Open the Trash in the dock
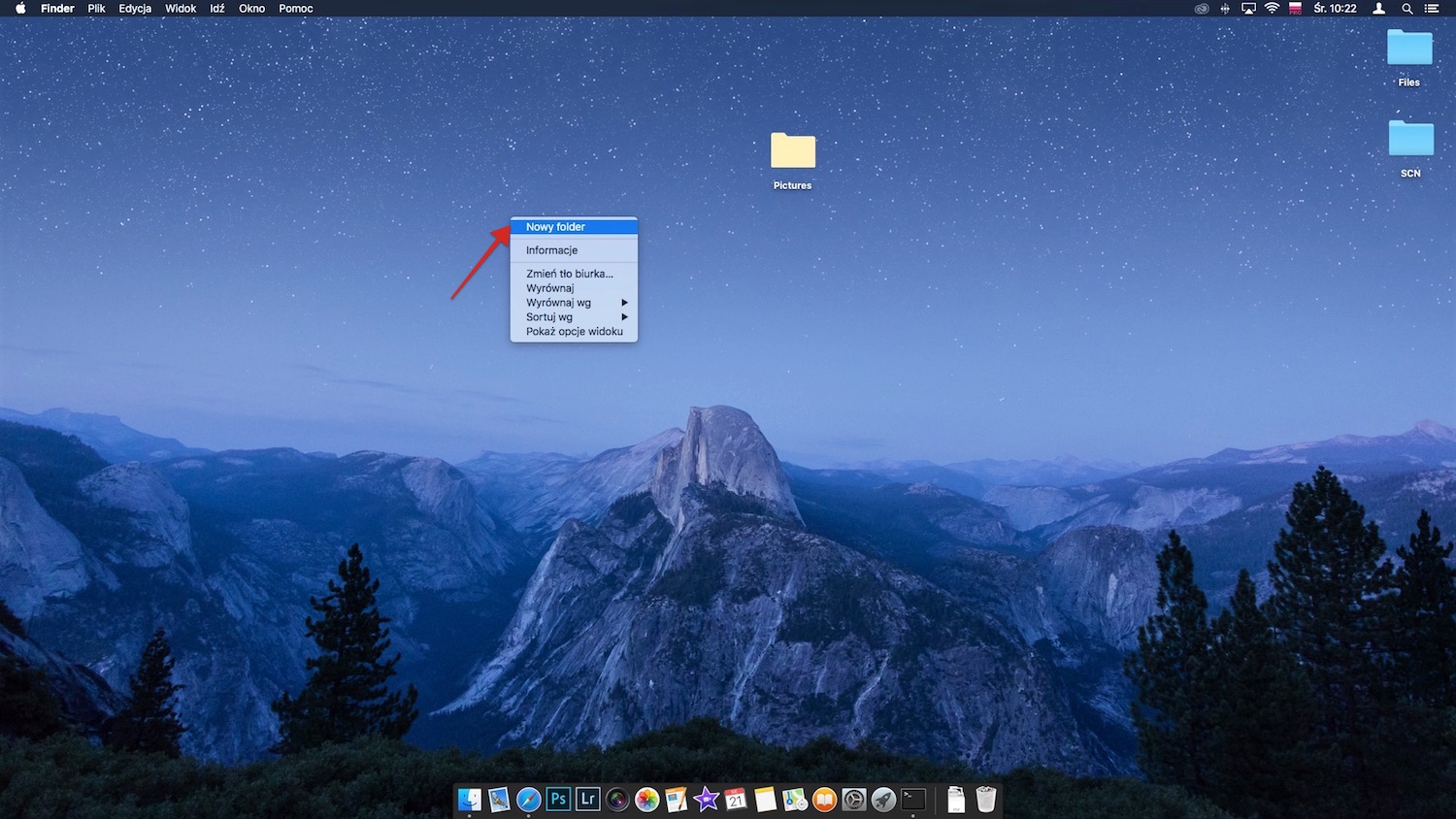The image size is (1456, 819). click(986, 799)
